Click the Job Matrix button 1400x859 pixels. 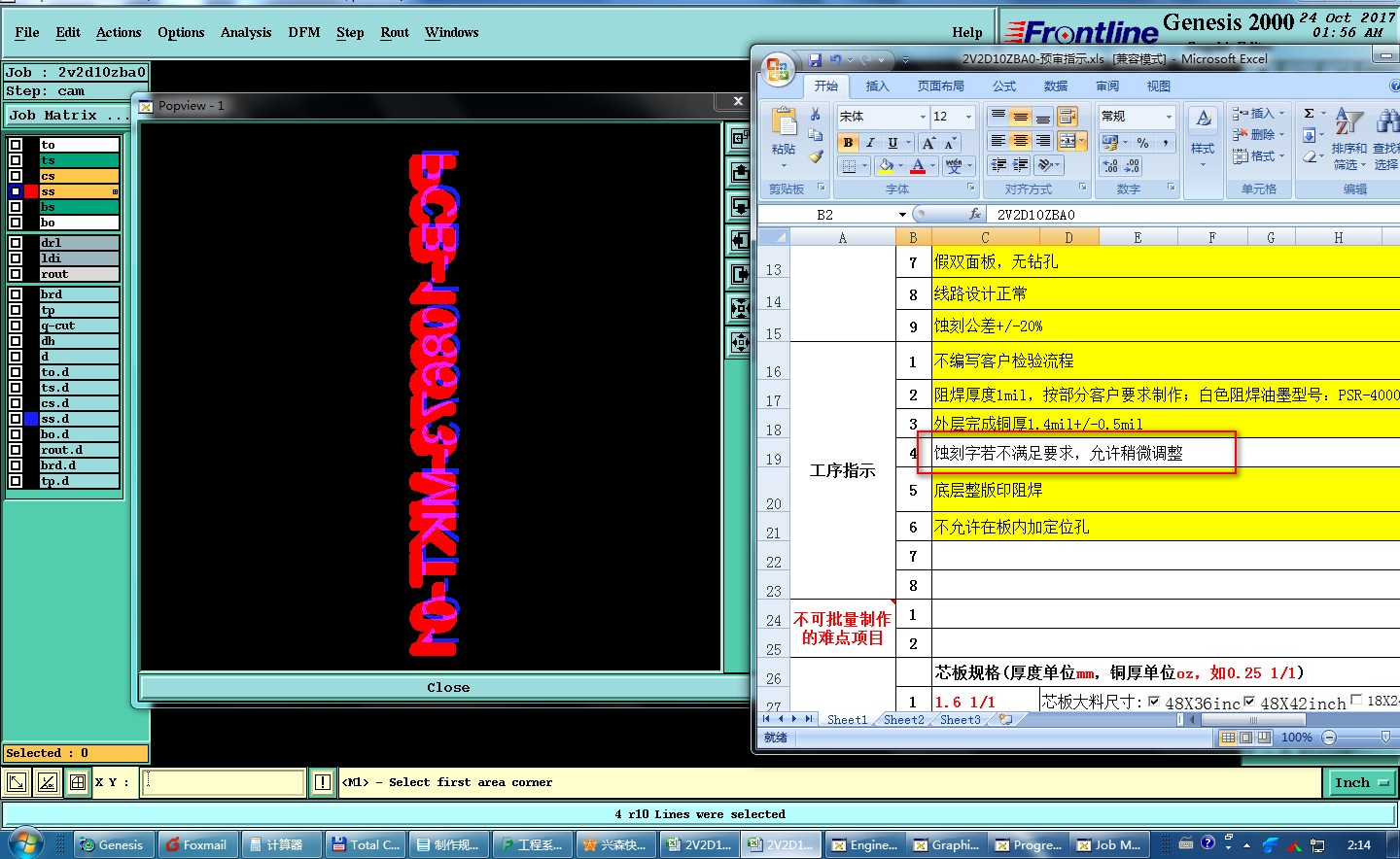[x=67, y=115]
